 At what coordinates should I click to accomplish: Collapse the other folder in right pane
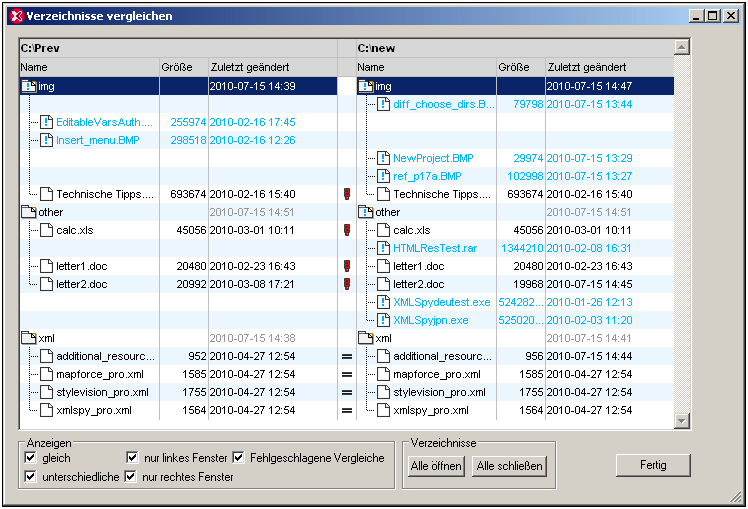click(x=365, y=212)
